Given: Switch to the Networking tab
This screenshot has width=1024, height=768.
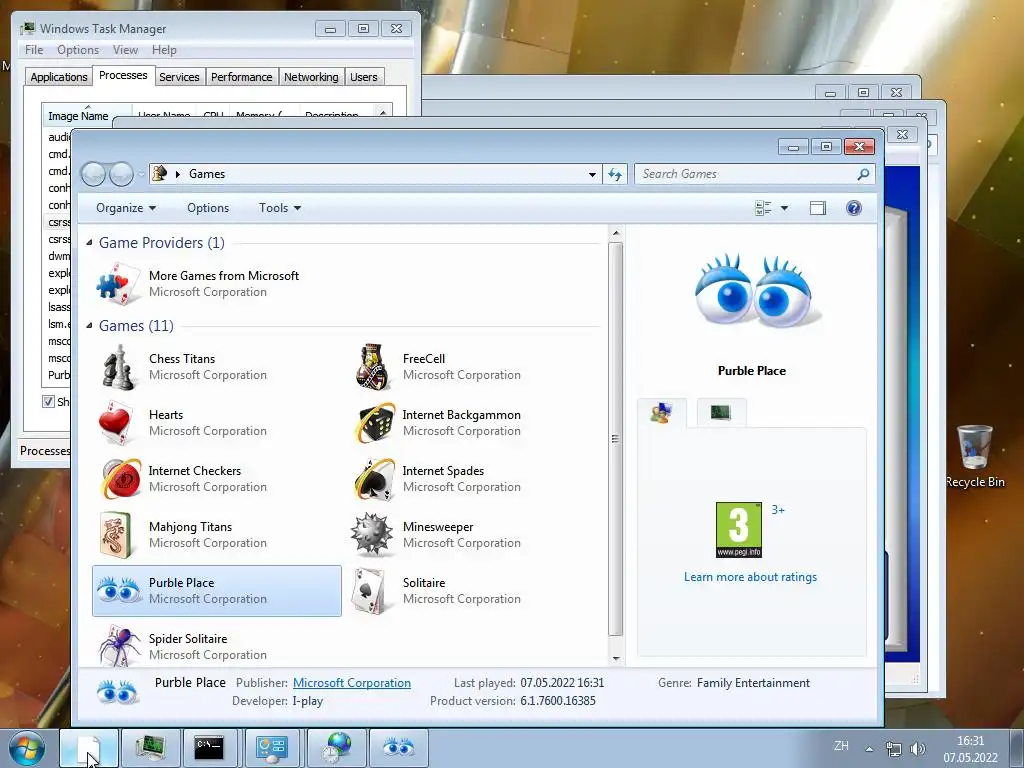Looking at the screenshot, I should tap(311, 77).
